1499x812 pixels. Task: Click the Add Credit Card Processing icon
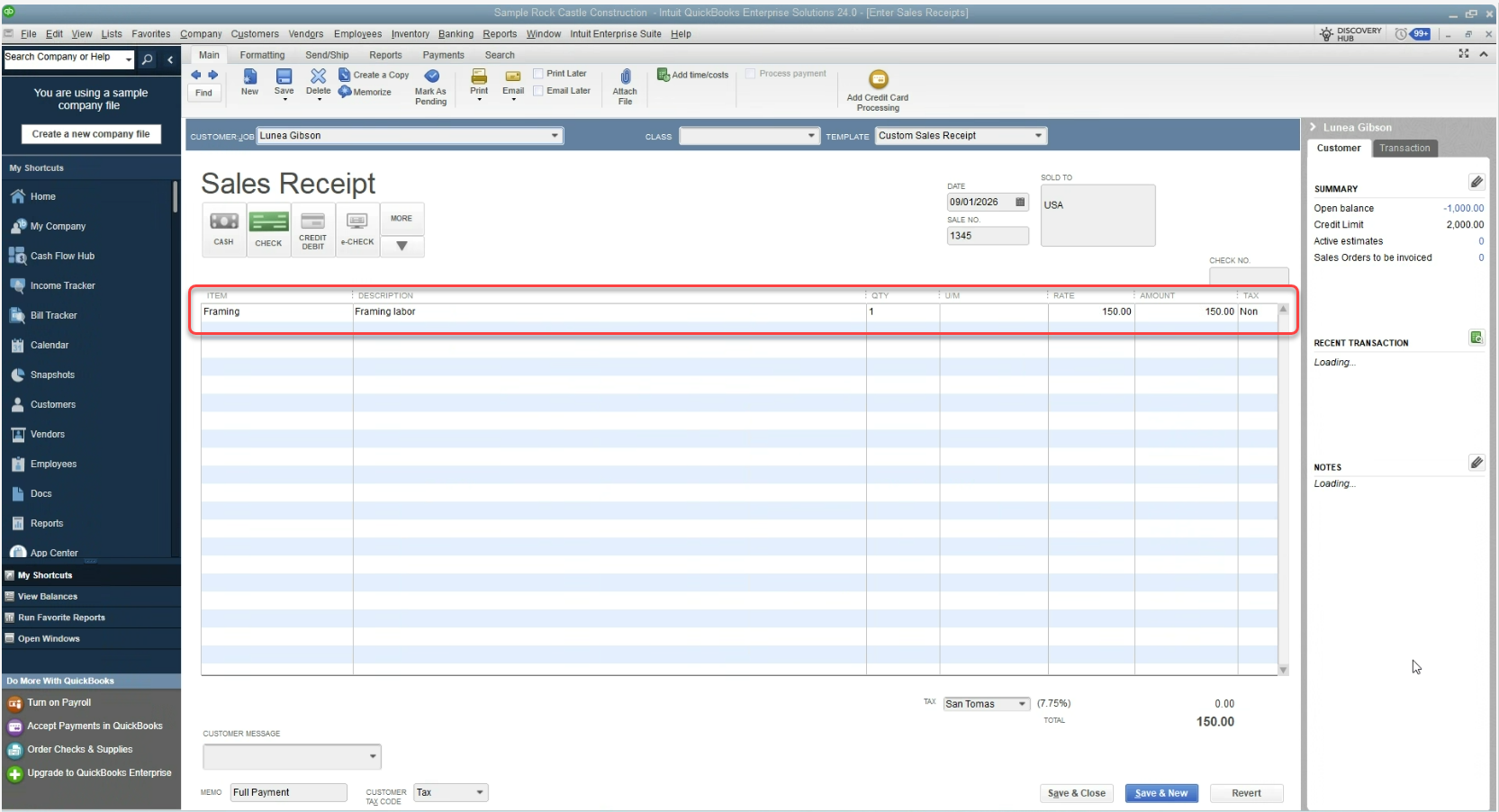coord(878,79)
